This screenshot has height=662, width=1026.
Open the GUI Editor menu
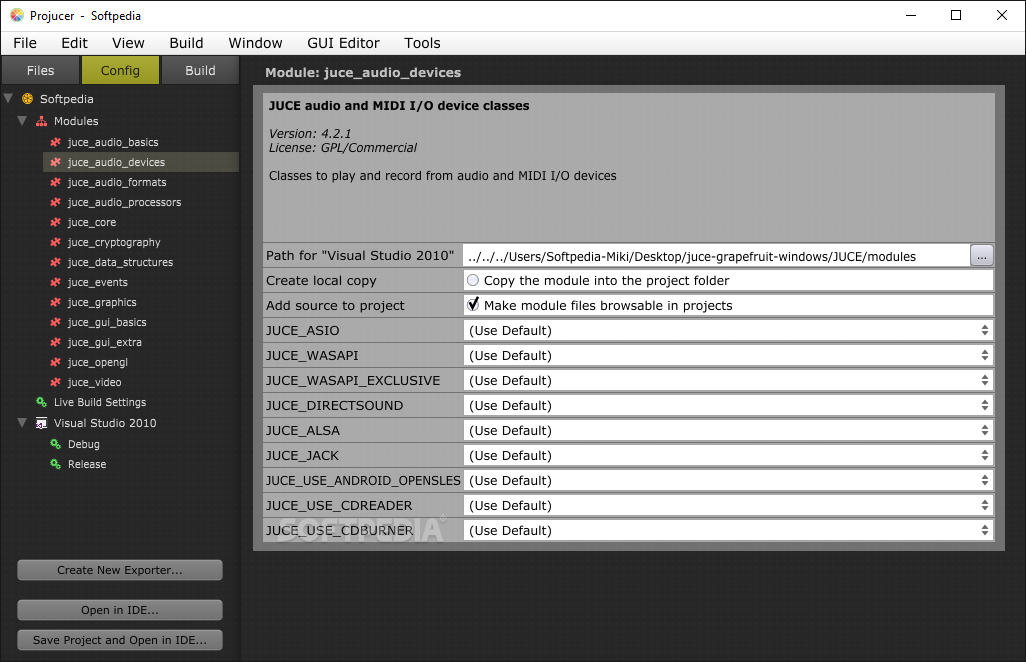(x=344, y=43)
